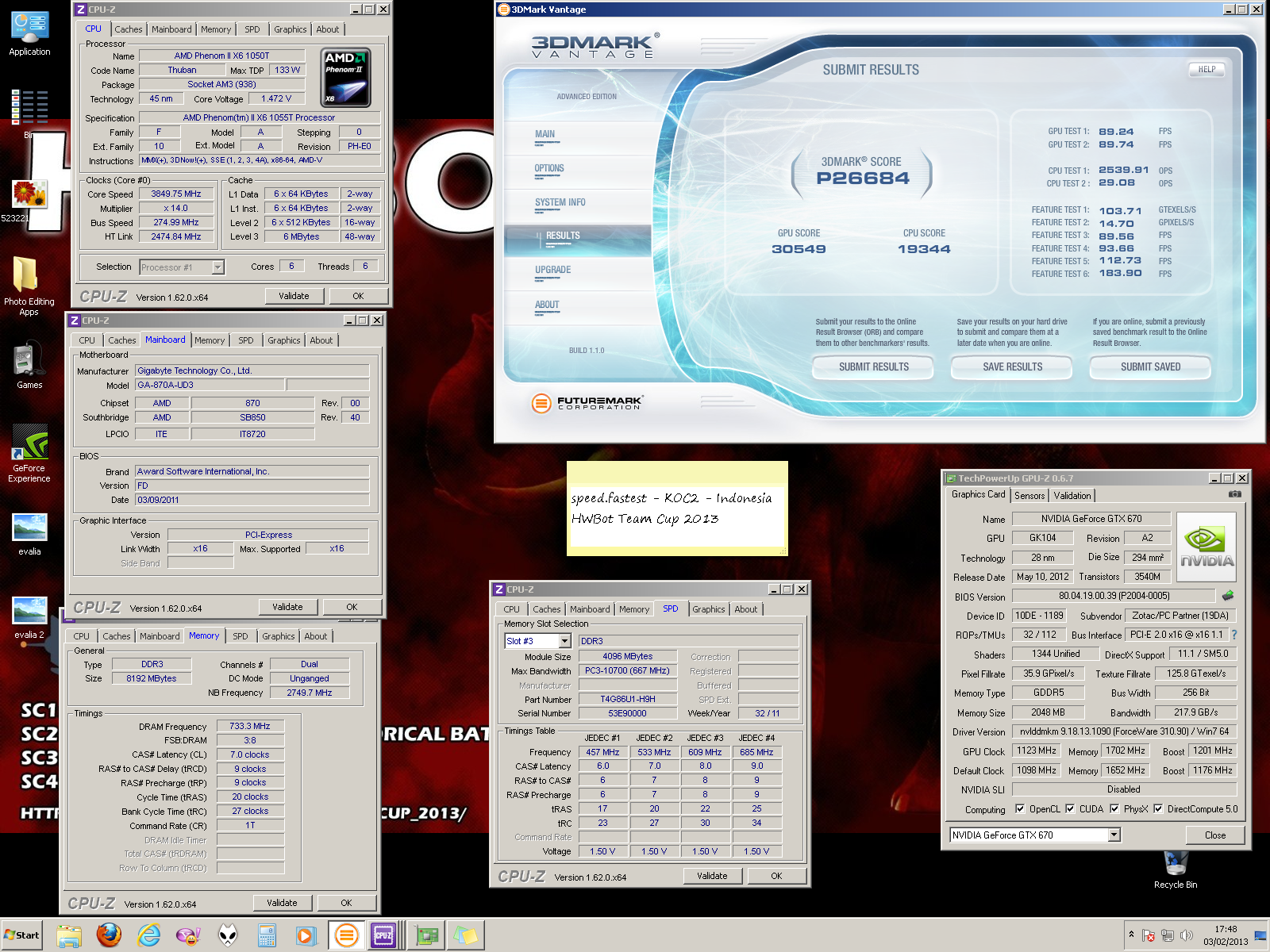Click the DRAM Frequency value 733.3 MHz

pyautogui.click(x=250, y=726)
